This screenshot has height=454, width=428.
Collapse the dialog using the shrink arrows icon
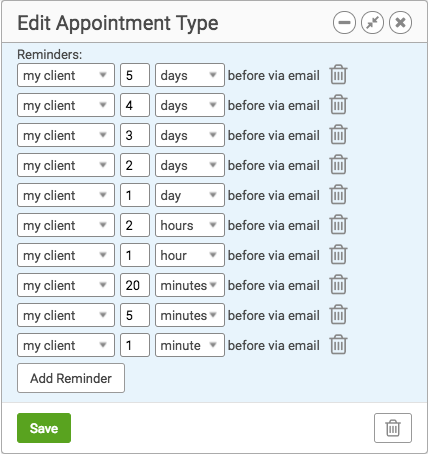tap(372, 23)
